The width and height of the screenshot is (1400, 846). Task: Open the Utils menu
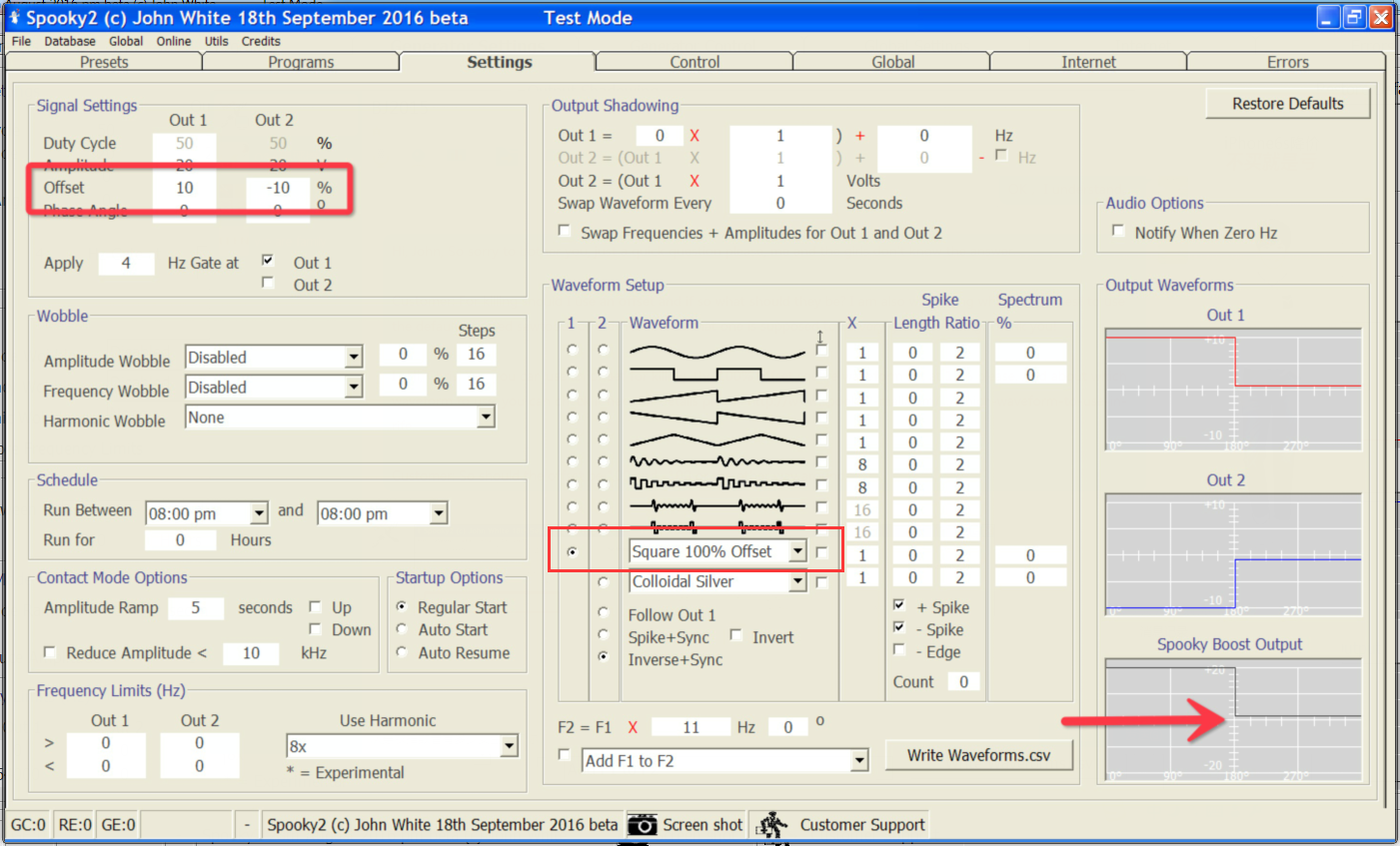point(217,41)
